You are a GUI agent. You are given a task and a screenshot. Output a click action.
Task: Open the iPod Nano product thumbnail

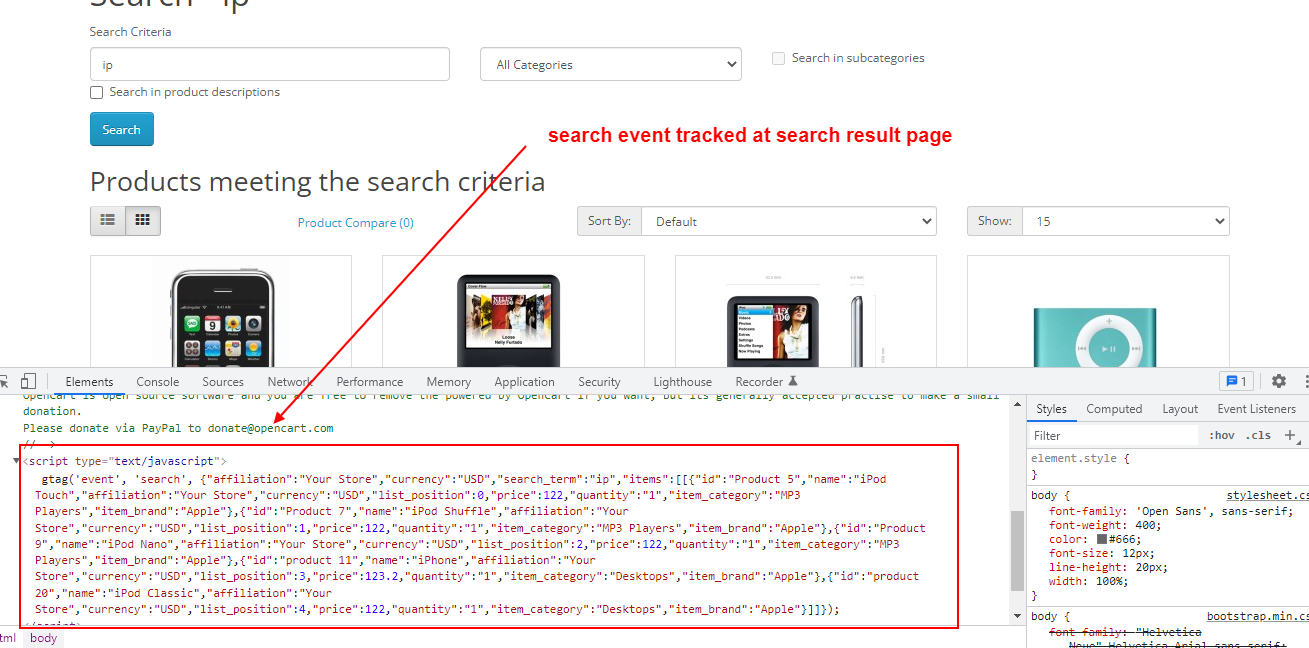[805, 312]
